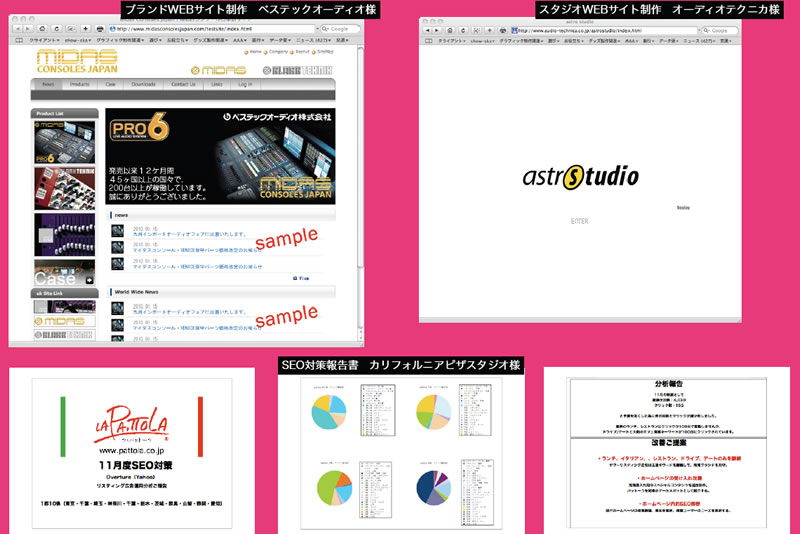Click the Reload icon in Midas browser toolbar
Screen dimensions: 800x534
(x=57, y=29)
